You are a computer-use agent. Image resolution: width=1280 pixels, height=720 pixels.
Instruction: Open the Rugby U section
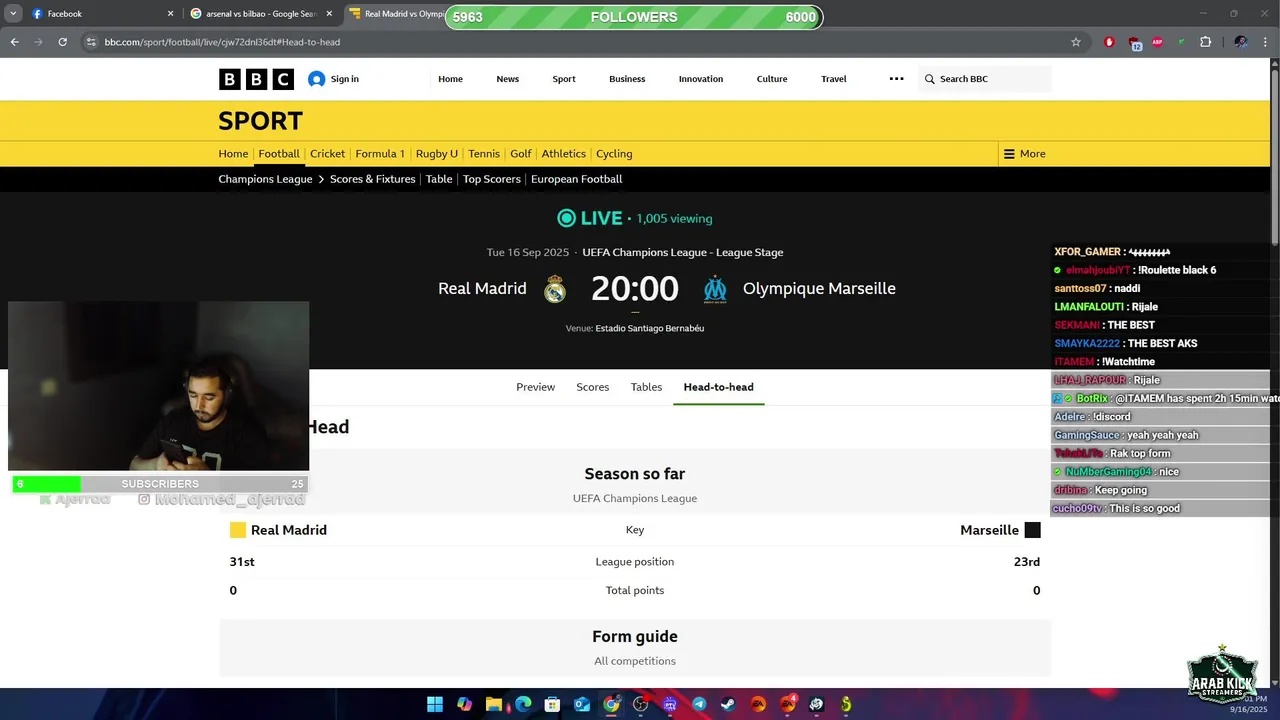click(437, 154)
